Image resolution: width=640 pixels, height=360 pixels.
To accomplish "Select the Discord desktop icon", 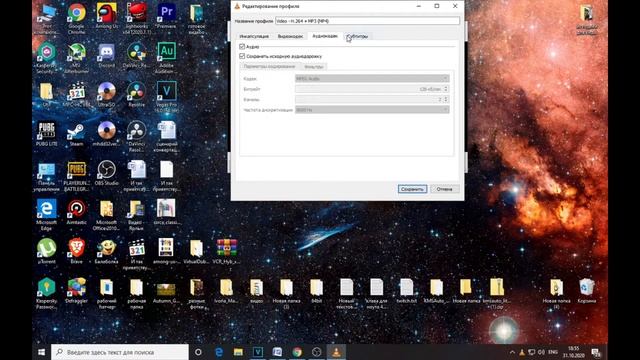I will 107,56.
